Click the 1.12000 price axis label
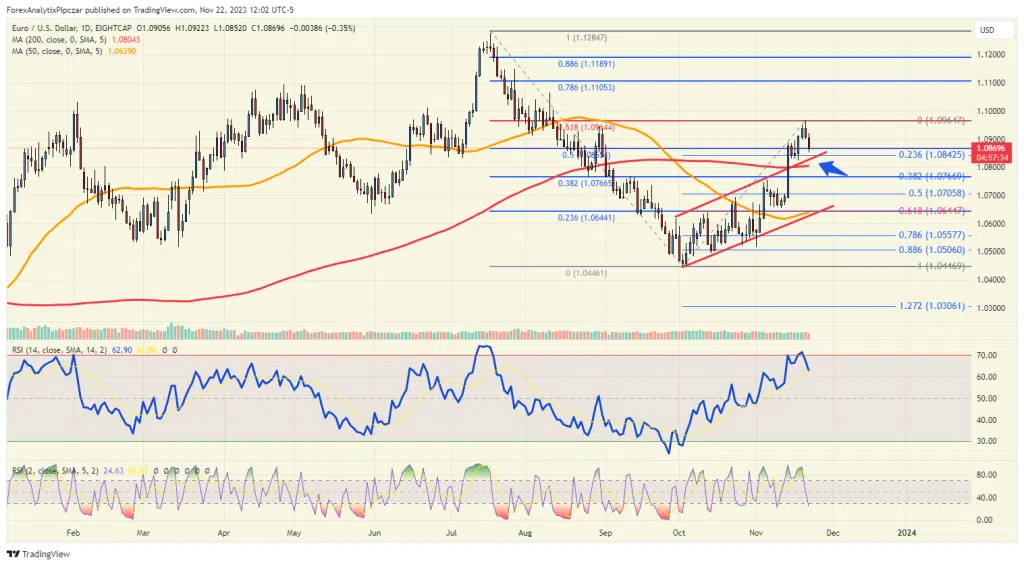The image size is (1024, 566). pos(991,54)
